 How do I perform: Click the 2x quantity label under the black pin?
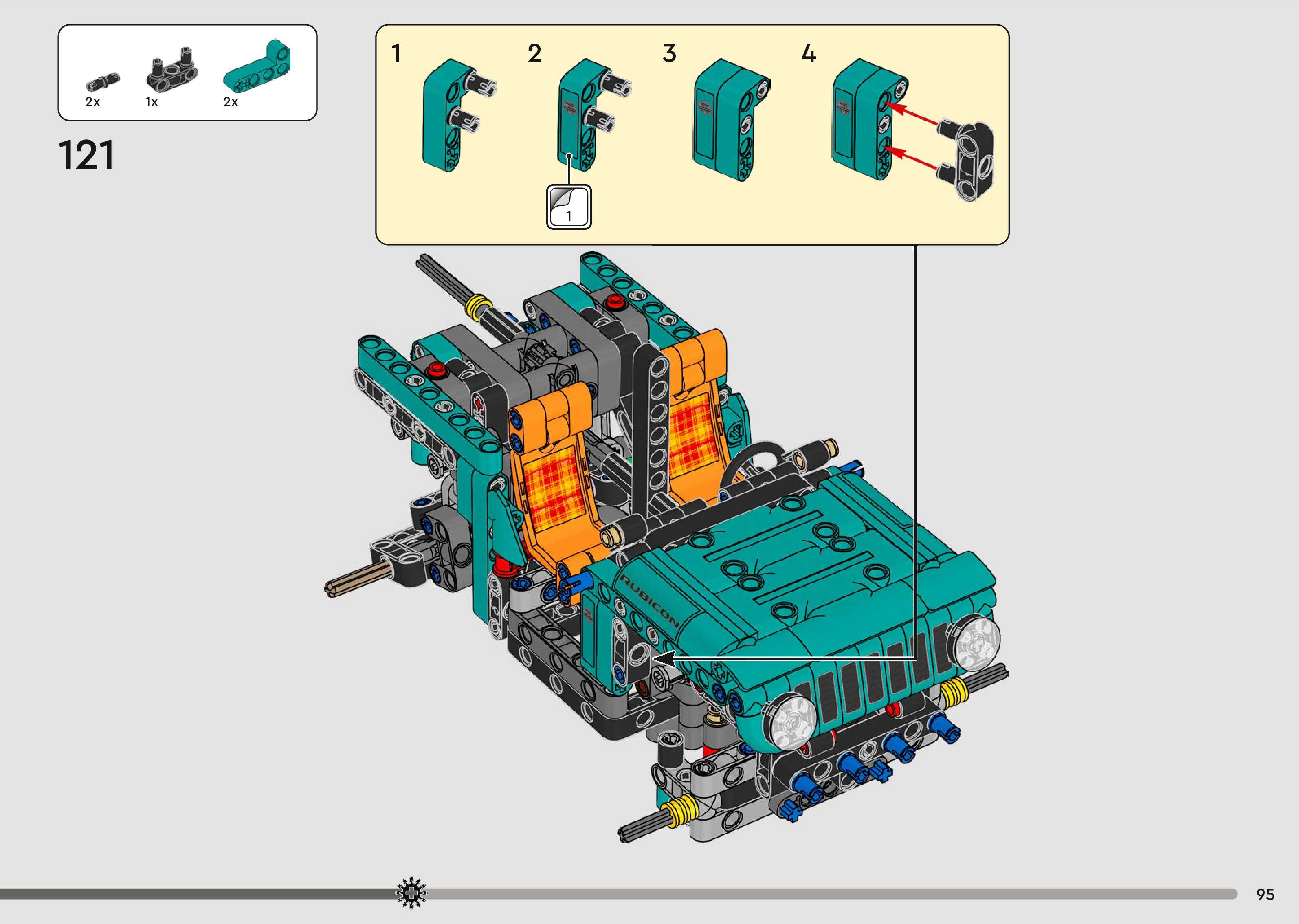click(x=93, y=102)
